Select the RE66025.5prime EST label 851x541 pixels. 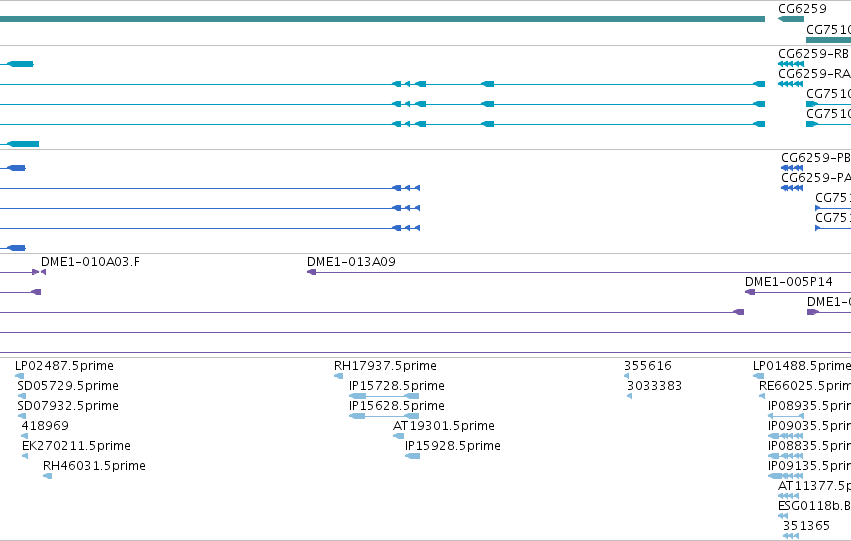(805, 386)
